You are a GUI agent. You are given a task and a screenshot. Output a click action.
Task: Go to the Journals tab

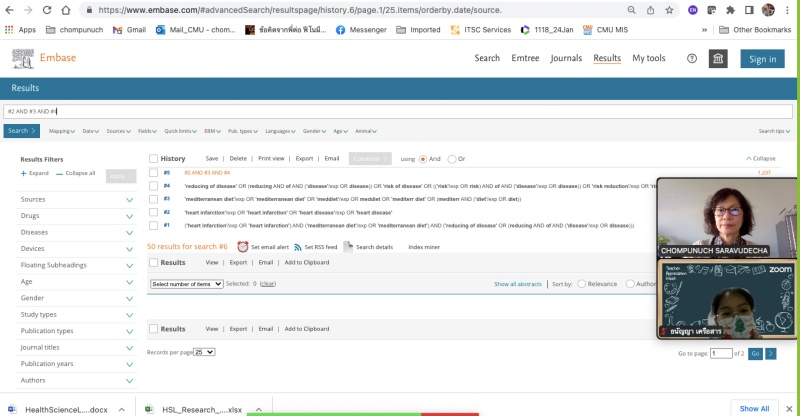[x=567, y=58]
